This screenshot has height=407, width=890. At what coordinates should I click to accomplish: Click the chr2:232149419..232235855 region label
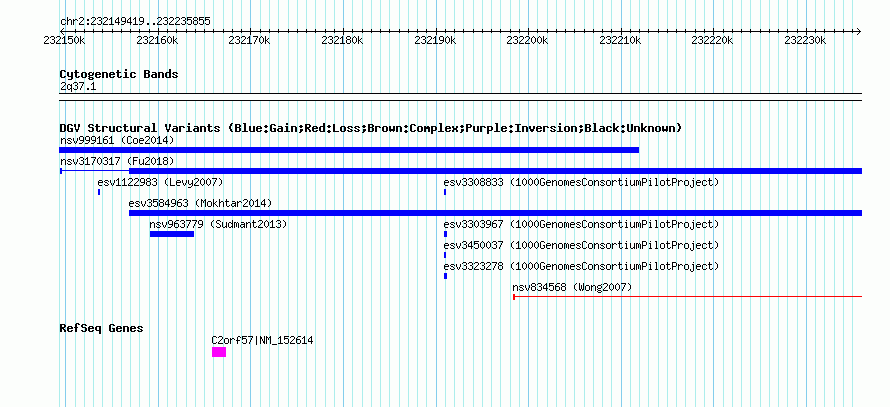pyautogui.click(x=135, y=22)
